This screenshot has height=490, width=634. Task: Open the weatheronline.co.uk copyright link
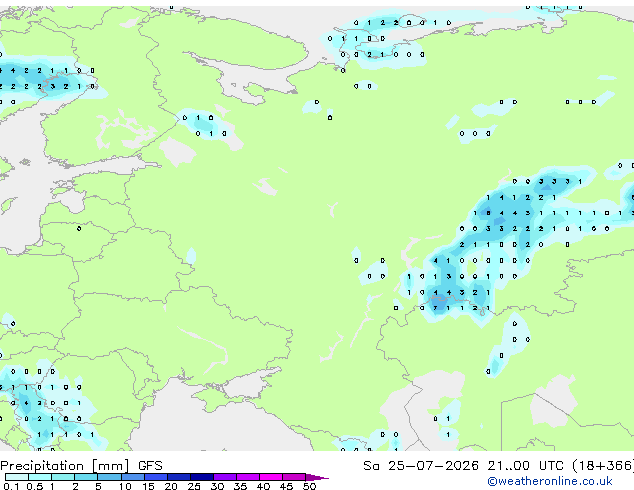(x=550, y=481)
